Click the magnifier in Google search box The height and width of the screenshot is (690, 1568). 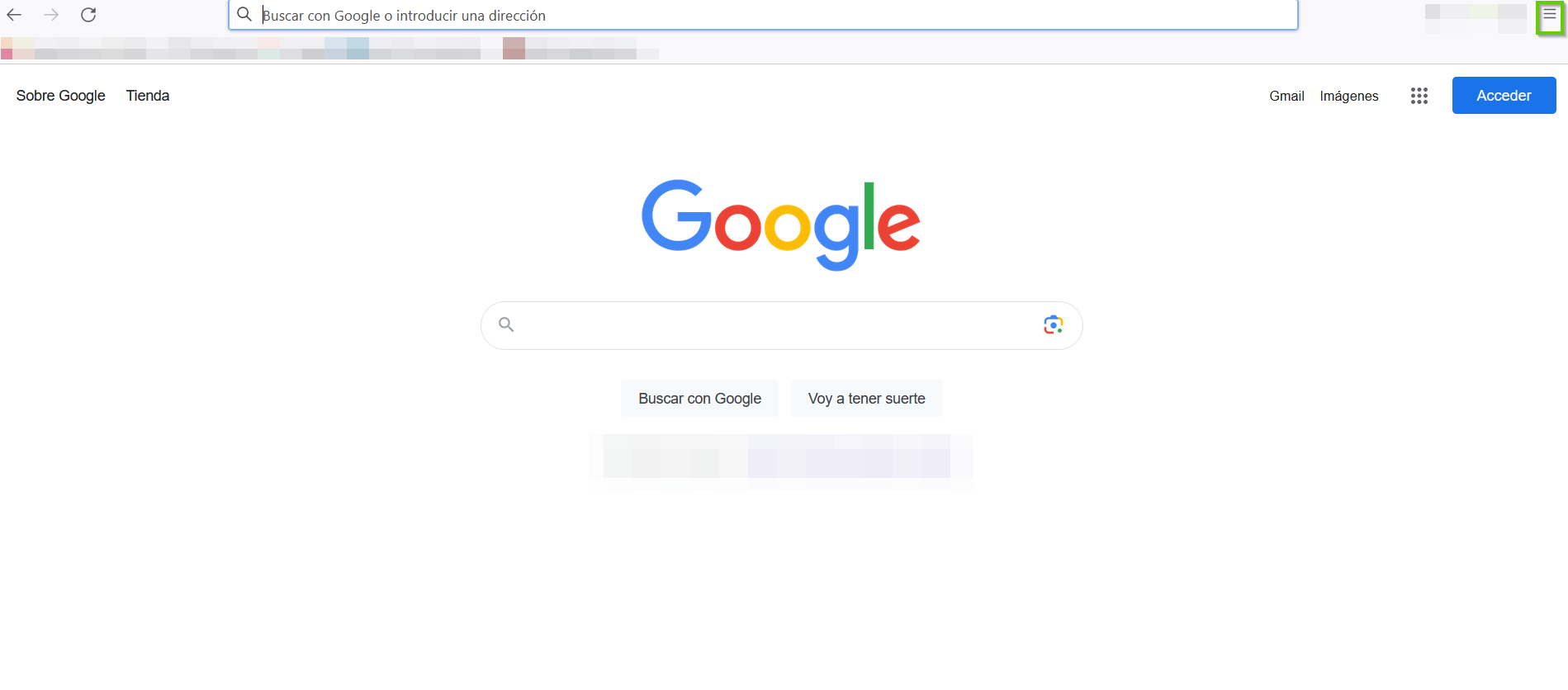point(506,324)
